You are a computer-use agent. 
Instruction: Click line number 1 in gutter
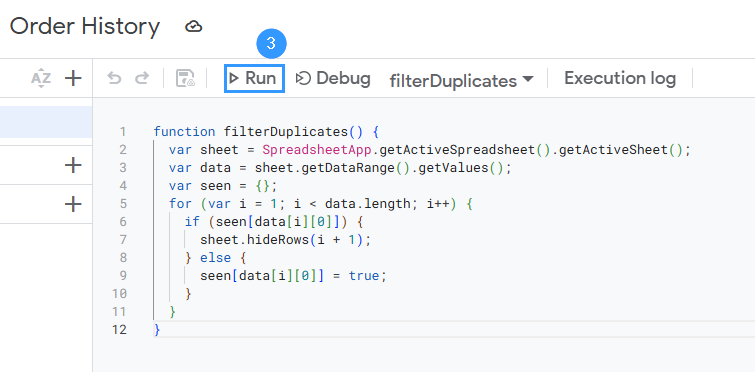[123, 132]
